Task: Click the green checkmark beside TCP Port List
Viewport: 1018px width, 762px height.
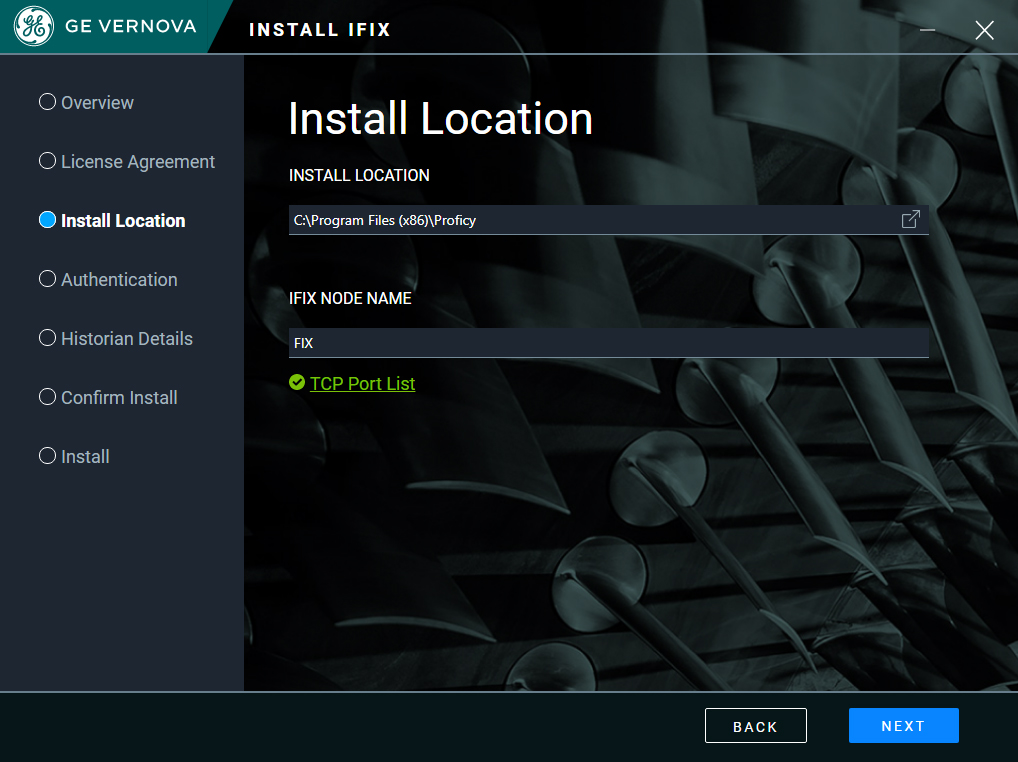Action: [297, 383]
